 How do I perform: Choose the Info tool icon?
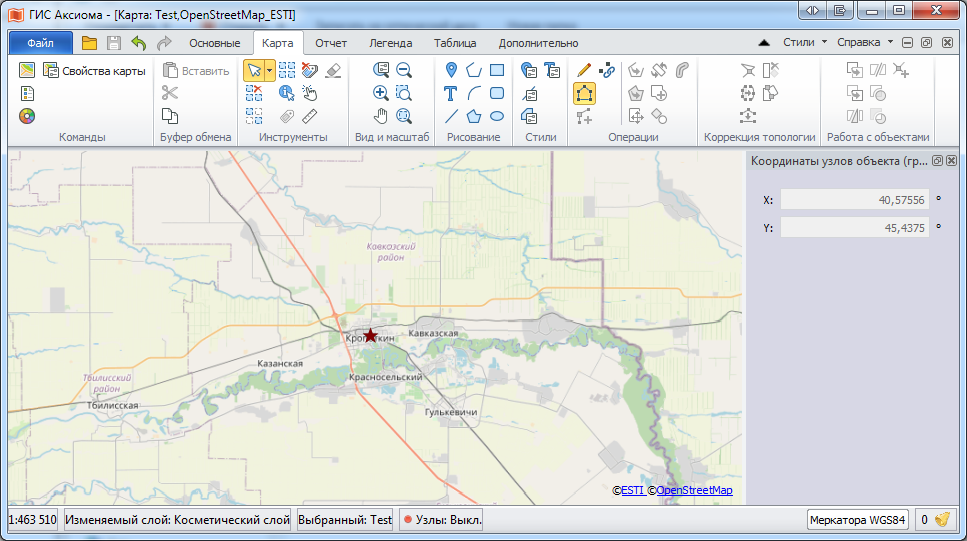coord(287,93)
